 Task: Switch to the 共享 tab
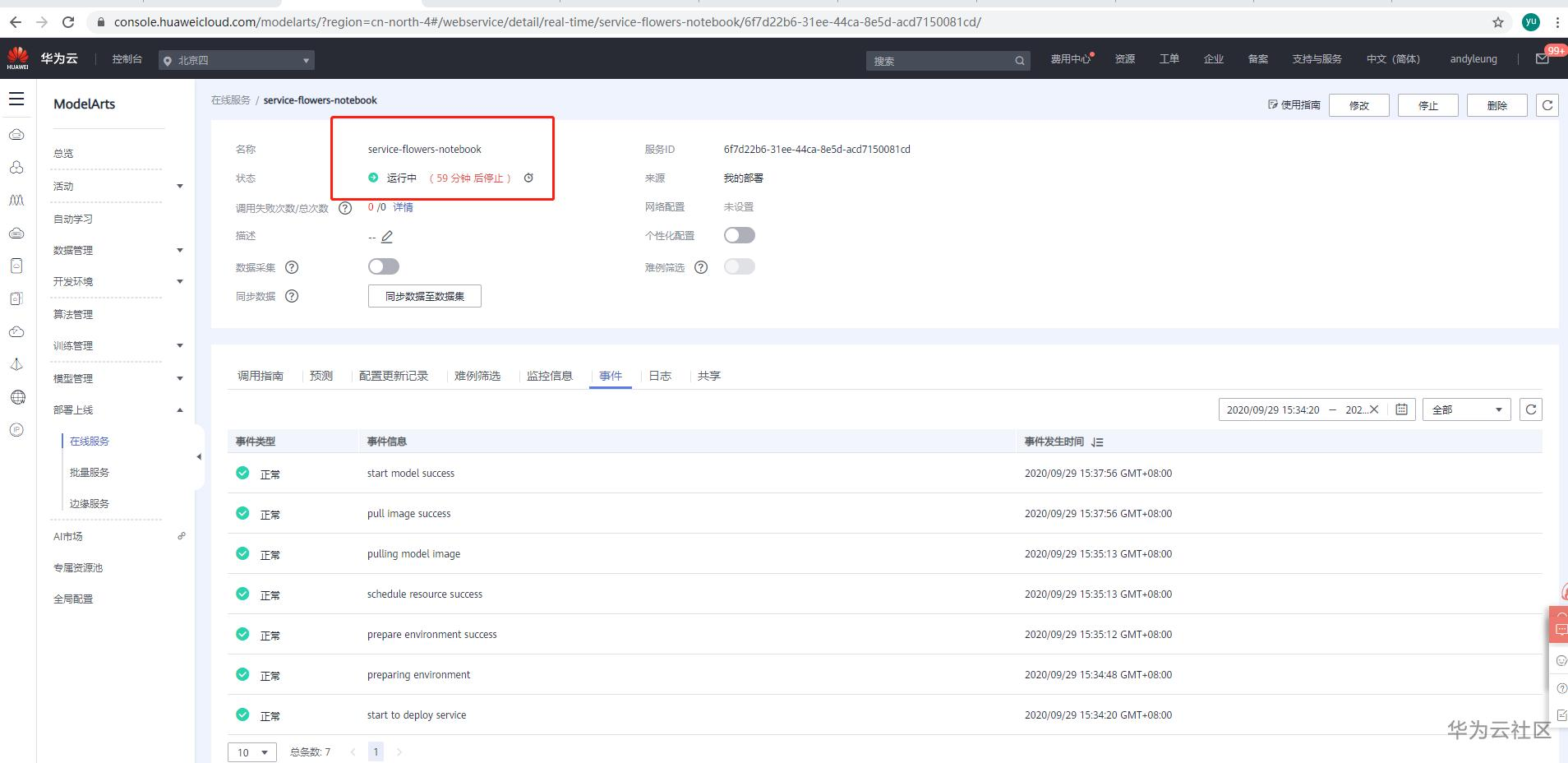click(x=709, y=376)
